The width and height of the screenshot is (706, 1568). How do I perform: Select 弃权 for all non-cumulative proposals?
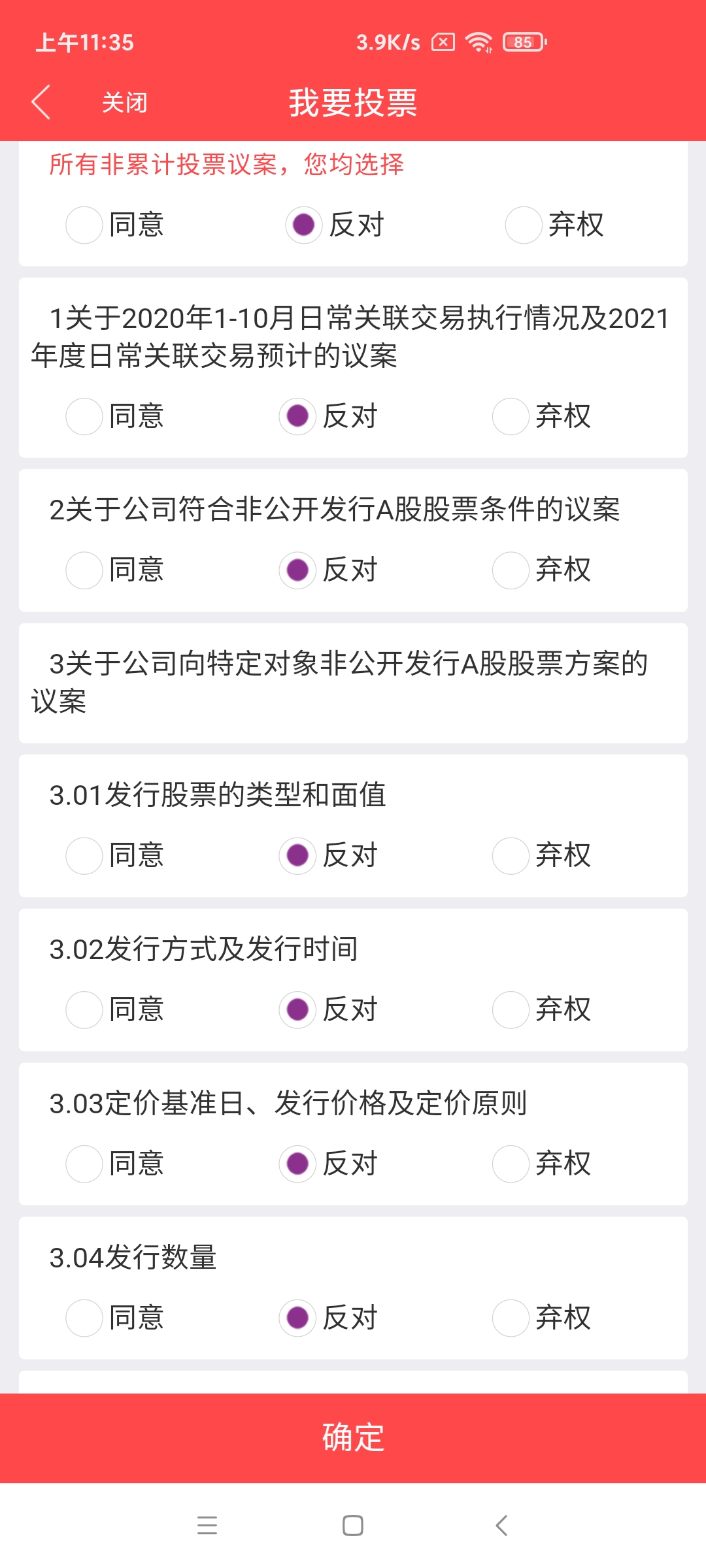[524, 225]
